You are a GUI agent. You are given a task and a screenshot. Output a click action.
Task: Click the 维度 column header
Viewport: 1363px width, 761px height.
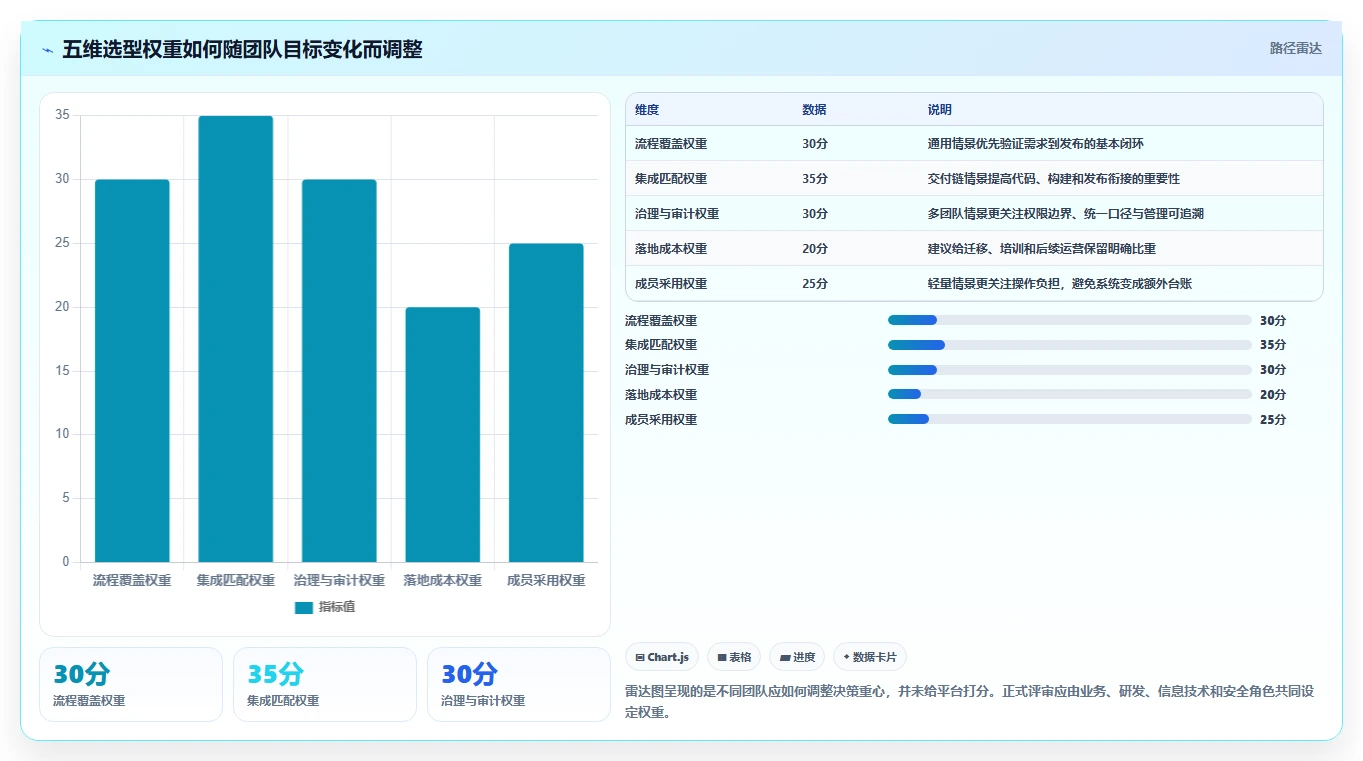pos(647,110)
